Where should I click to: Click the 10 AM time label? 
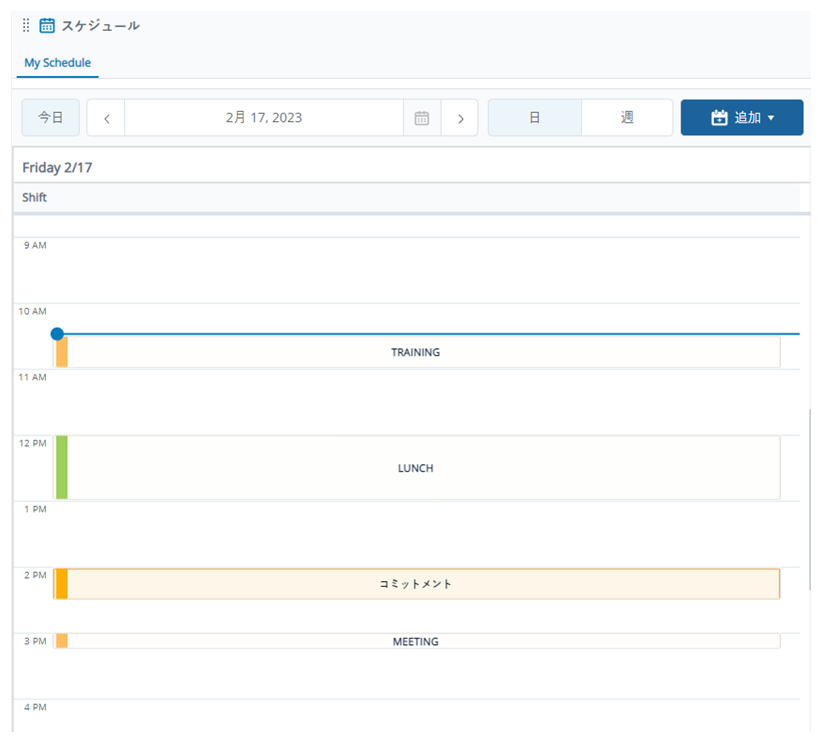[33, 311]
